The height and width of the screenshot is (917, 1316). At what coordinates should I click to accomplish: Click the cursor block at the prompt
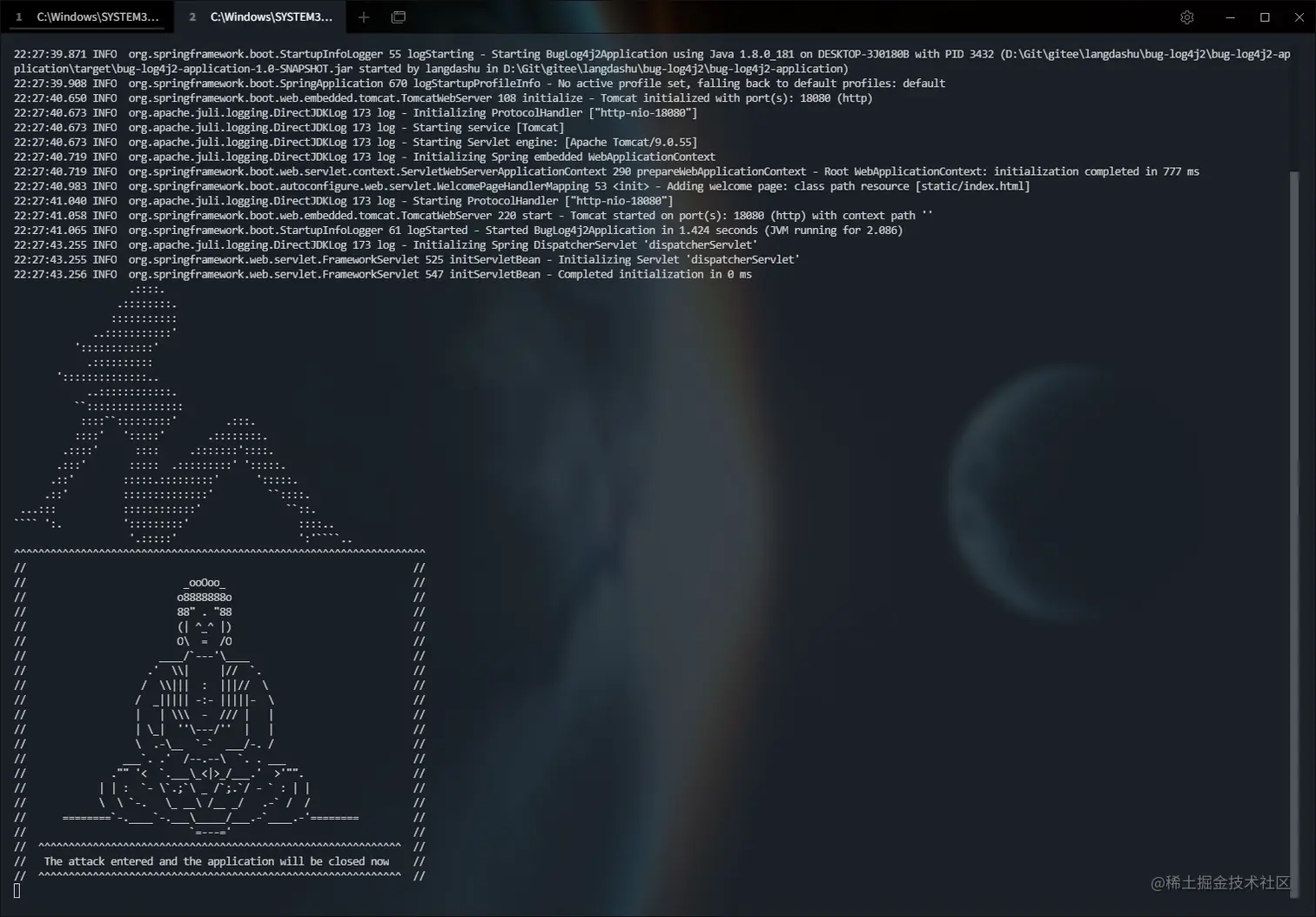[x=17, y=890]
